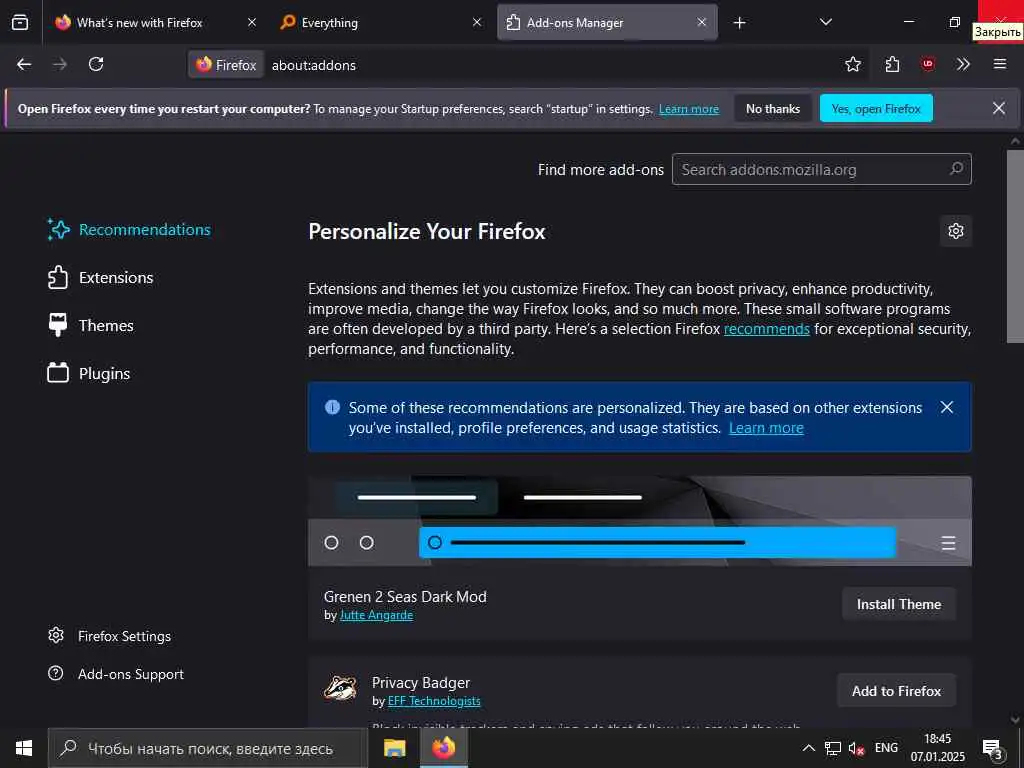Open File Explorer from taskbar
This screenshot has width=1024, height=768.
pyautogui.click(x=394, y=748)
